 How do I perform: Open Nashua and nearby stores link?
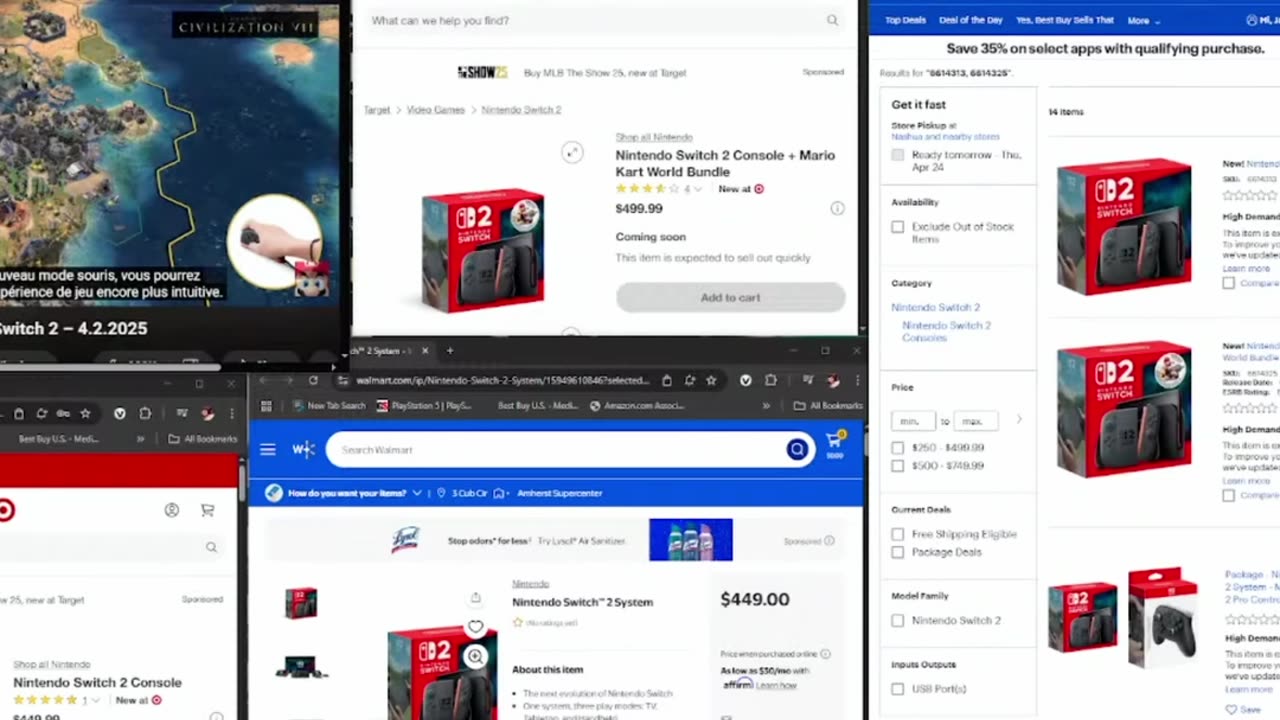point(945,137)
